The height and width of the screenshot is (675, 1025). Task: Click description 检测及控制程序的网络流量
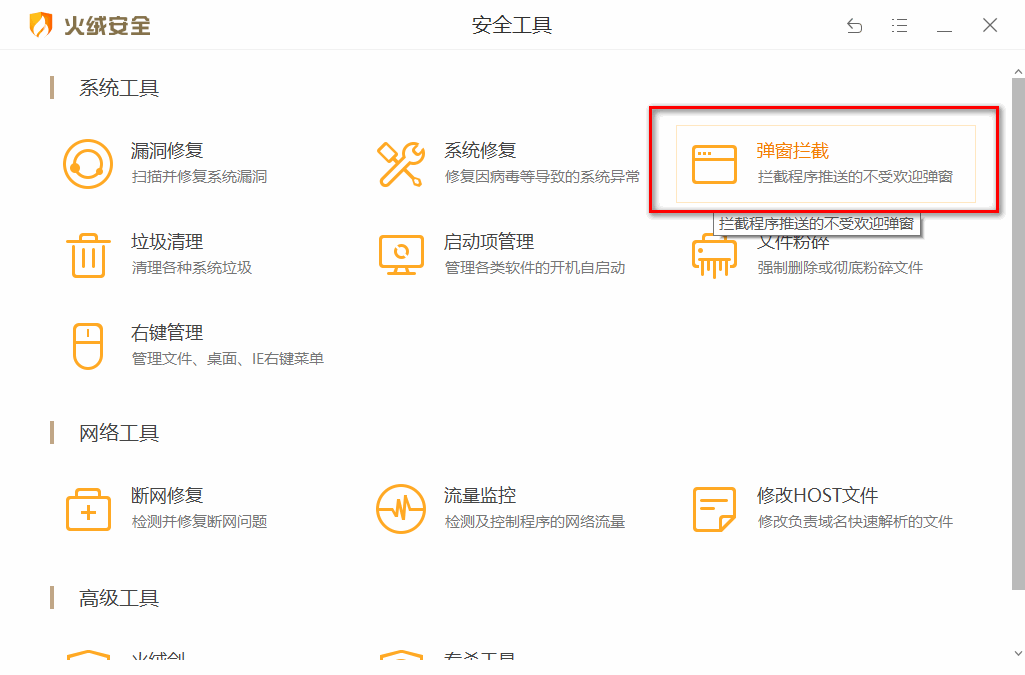pos(535,521)
